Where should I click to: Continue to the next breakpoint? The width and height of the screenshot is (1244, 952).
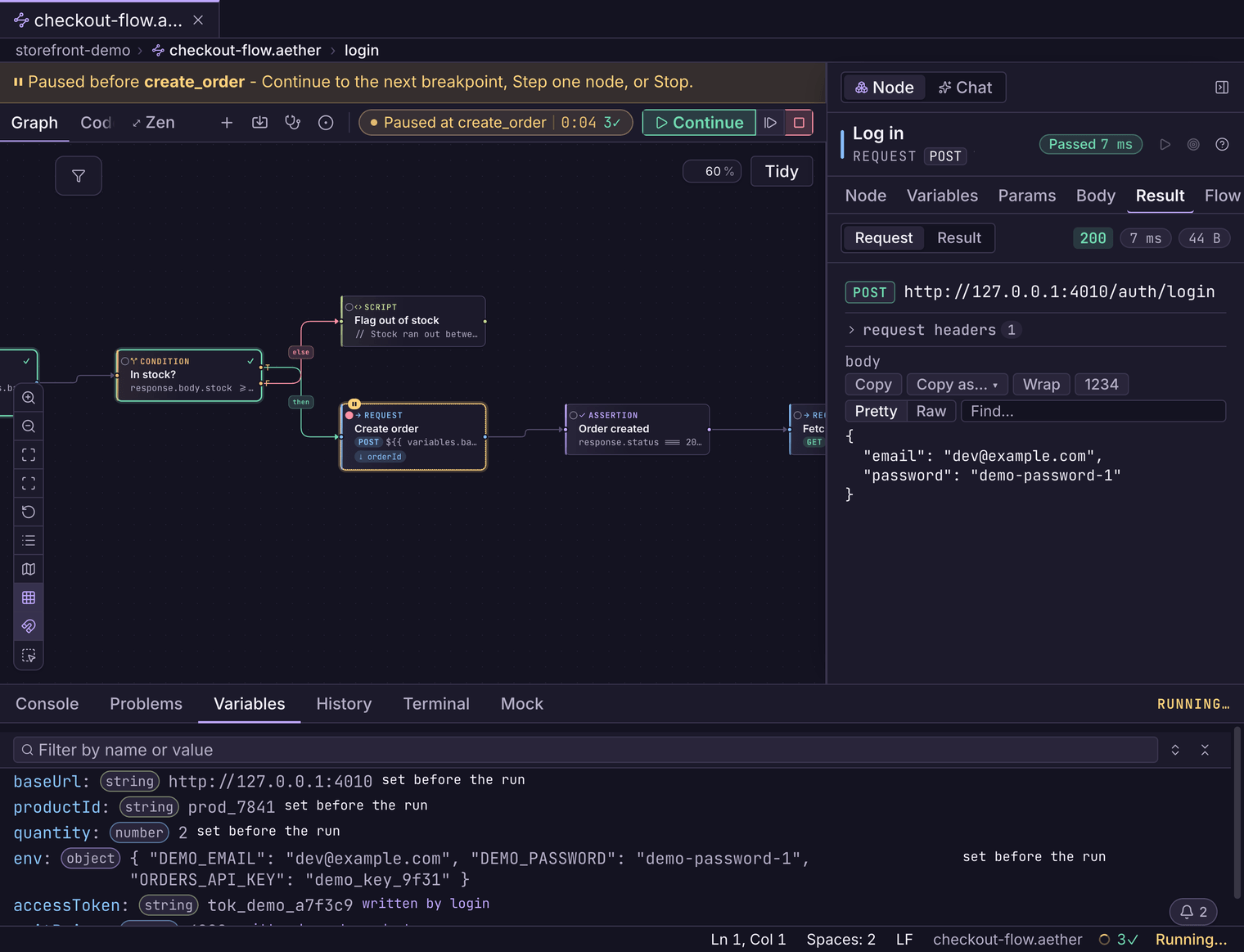pyautogui.click(x=699, y=123)
